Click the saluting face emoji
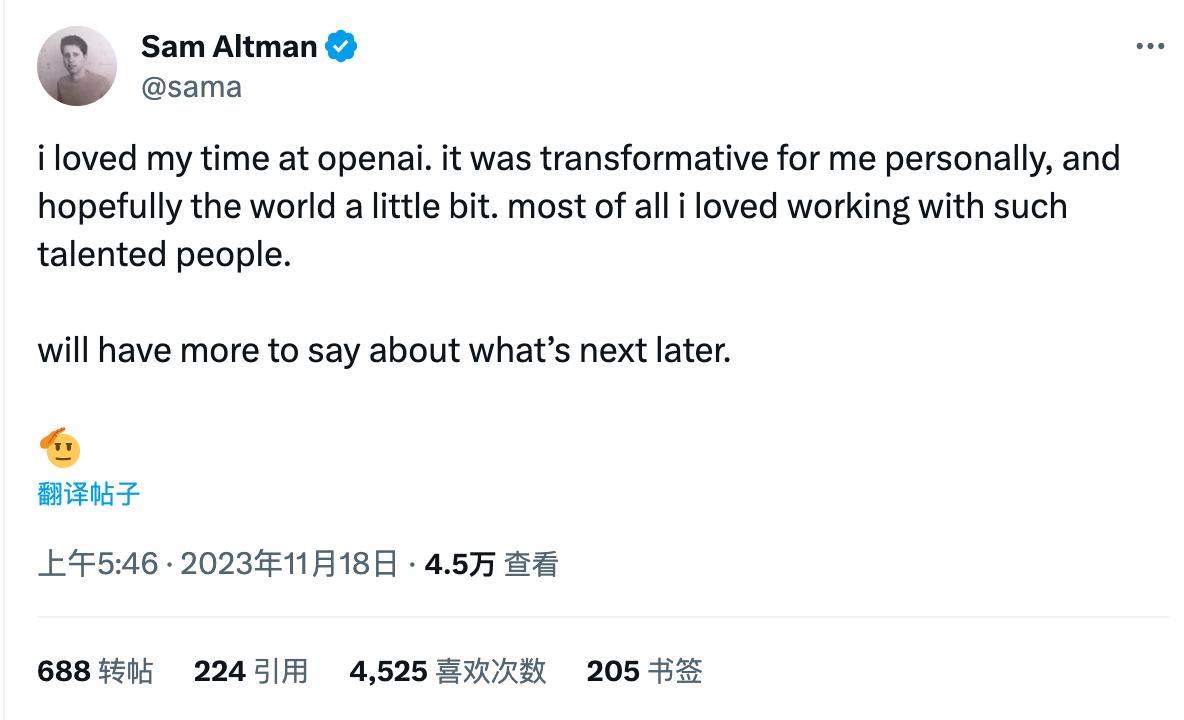The height and width of the screenshot is (720, 1184). click(x=61, y=447)
